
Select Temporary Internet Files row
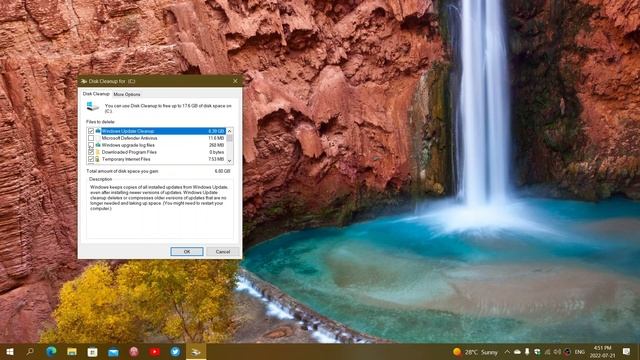click(156, 159)
